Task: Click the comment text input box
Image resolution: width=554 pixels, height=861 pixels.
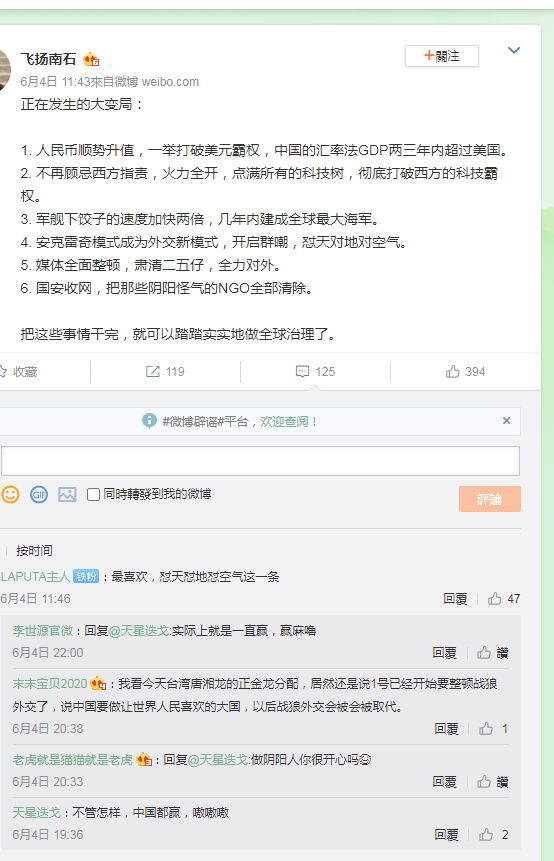Action: [260, 461]
